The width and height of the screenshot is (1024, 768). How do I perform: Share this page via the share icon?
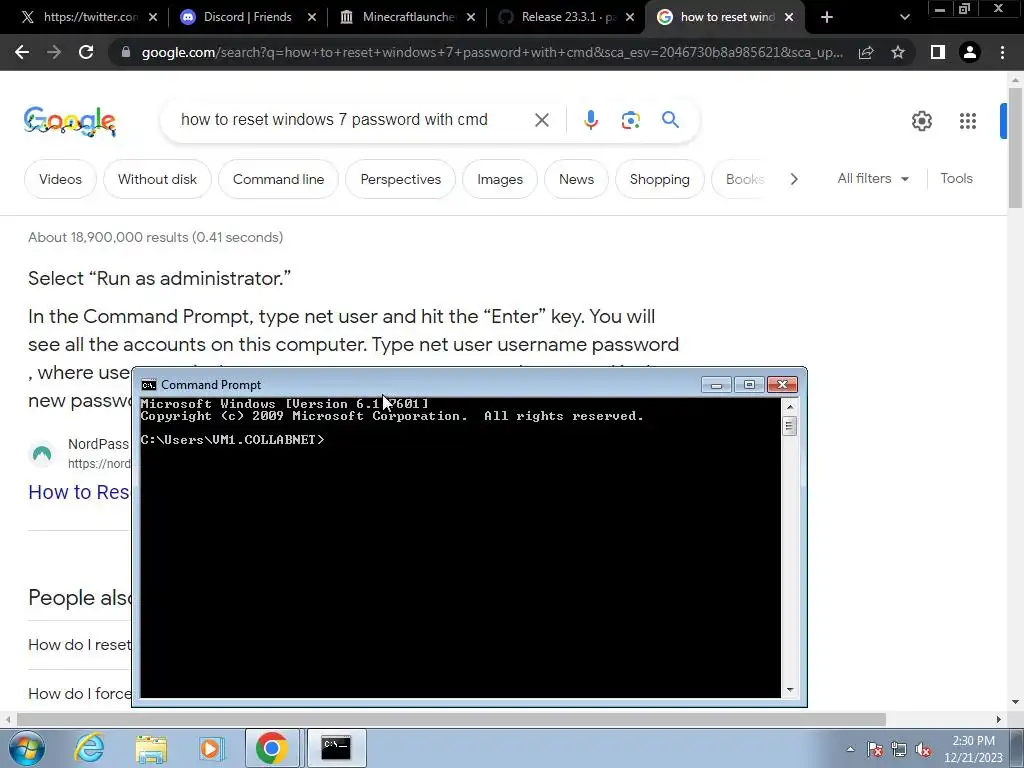[x=866, y=52]
